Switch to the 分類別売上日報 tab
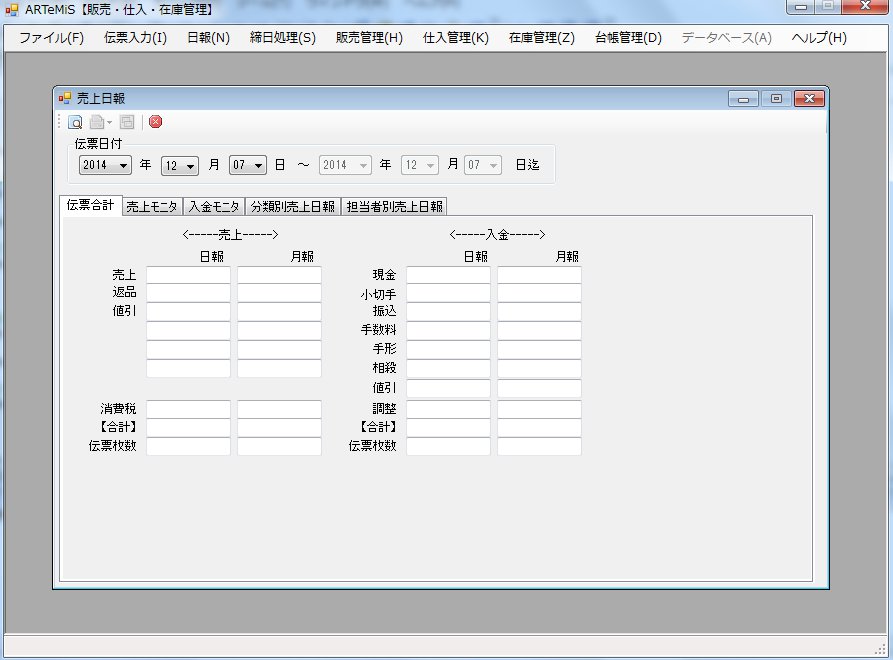The image size is (893, 660). coord(293,207)
